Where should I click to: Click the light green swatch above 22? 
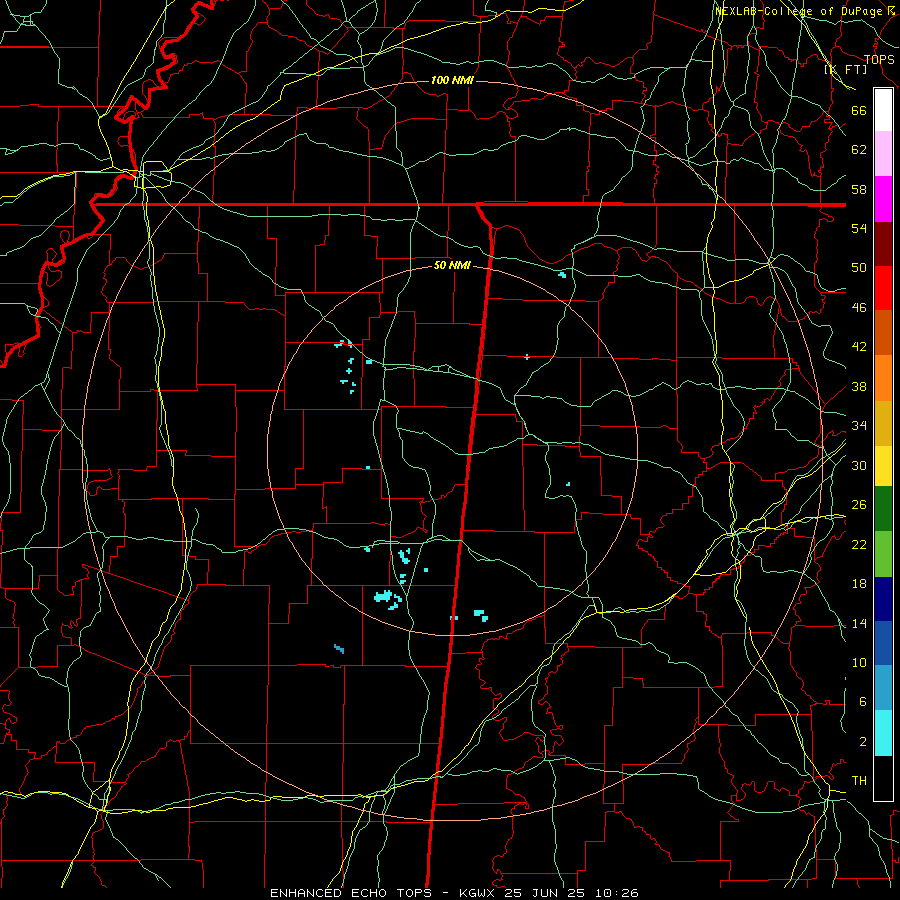pyautogui.click(x=883, y=553)
